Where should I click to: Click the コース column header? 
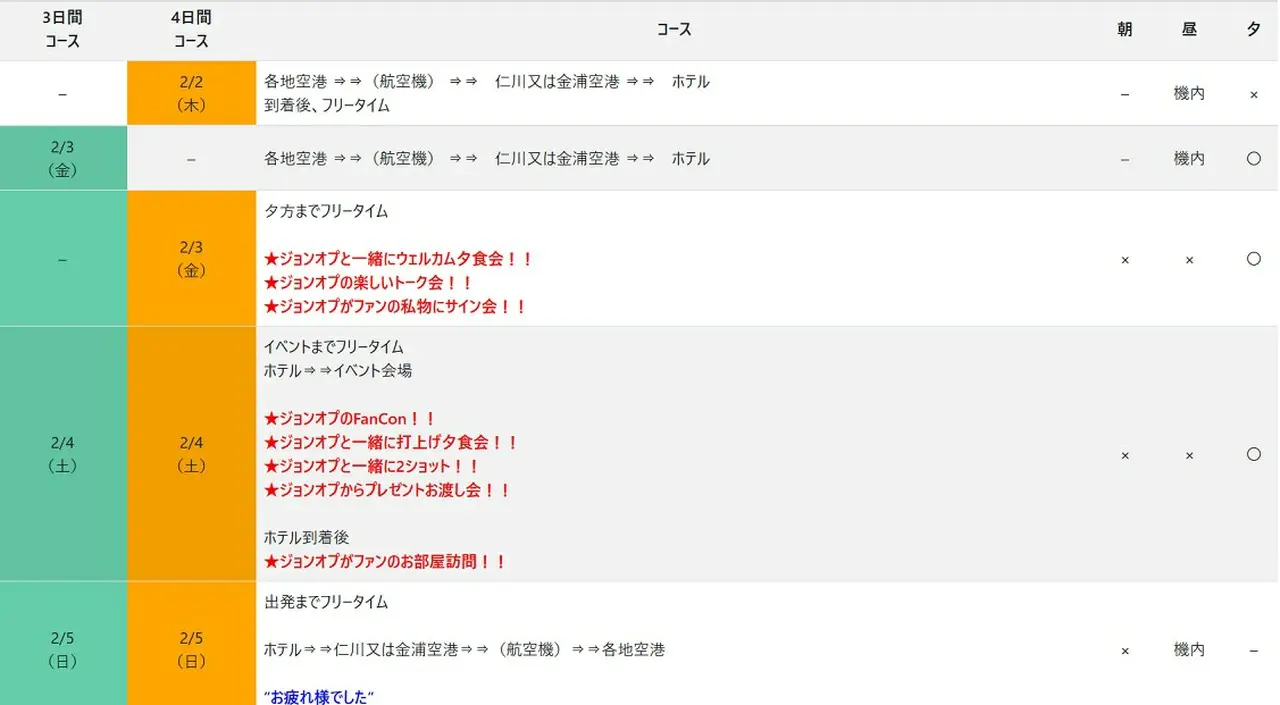pos(674,30)
